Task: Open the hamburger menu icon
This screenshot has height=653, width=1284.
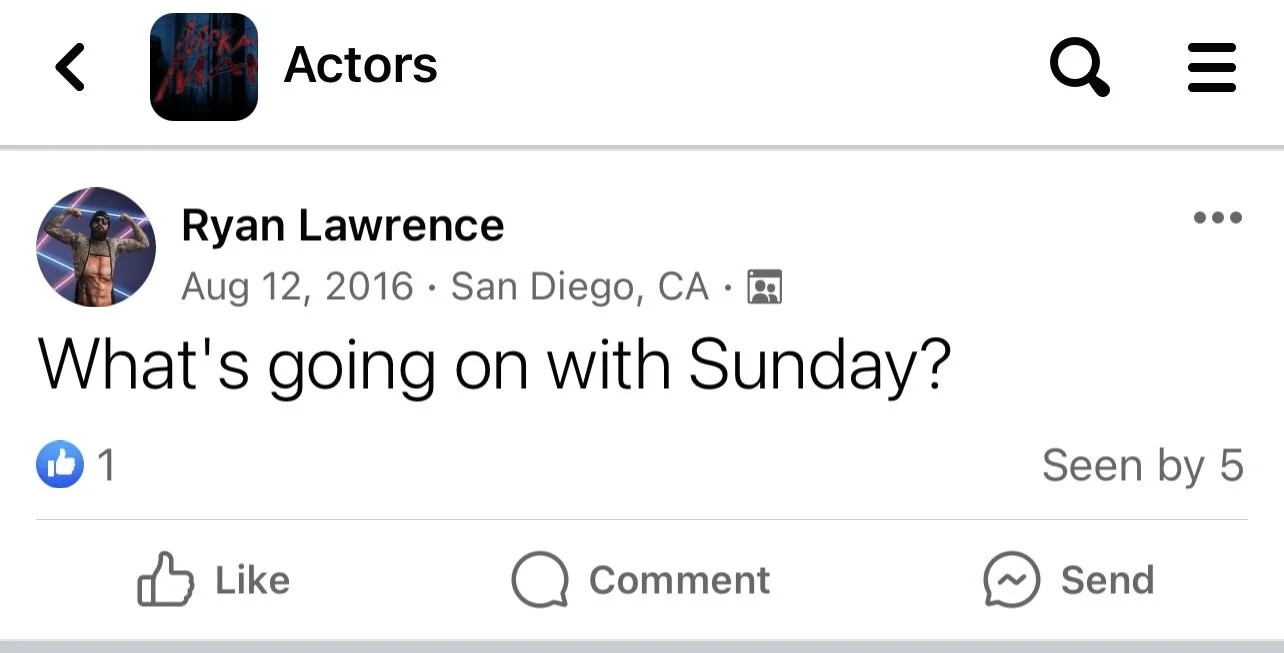Action: point(1212,68)
